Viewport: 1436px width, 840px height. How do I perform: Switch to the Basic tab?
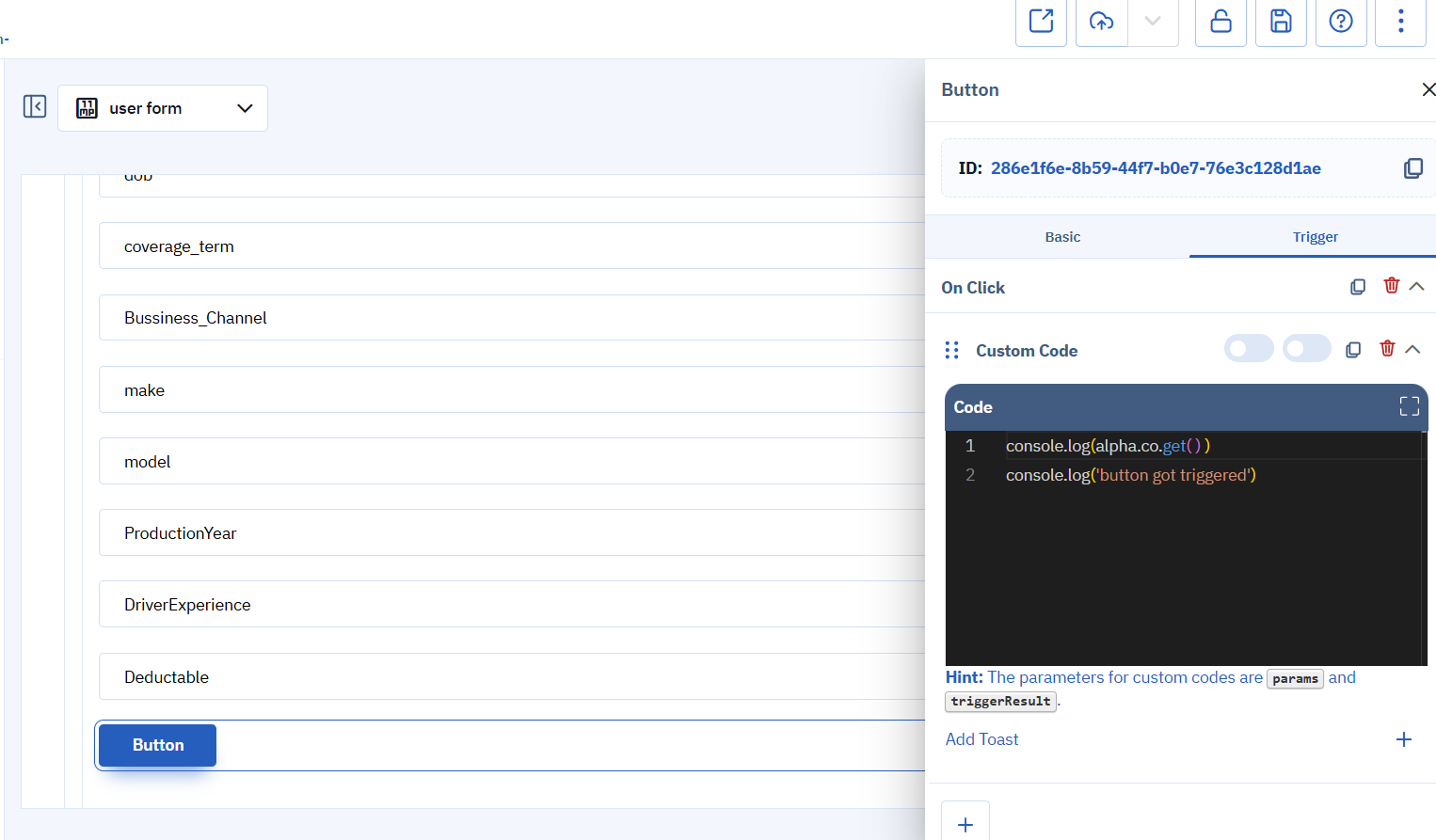[1062, 237]
